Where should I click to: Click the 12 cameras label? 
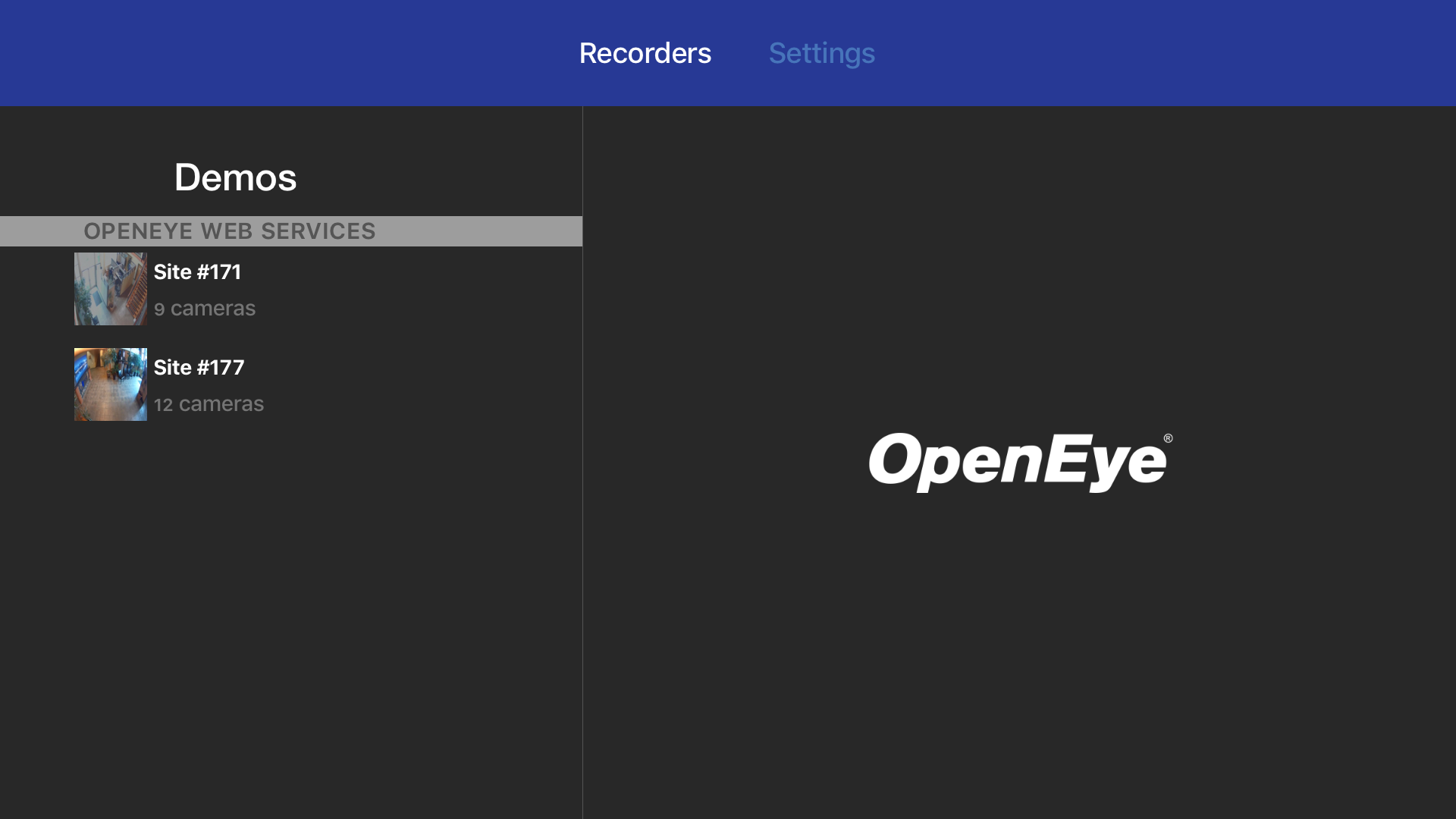[209, 404]
